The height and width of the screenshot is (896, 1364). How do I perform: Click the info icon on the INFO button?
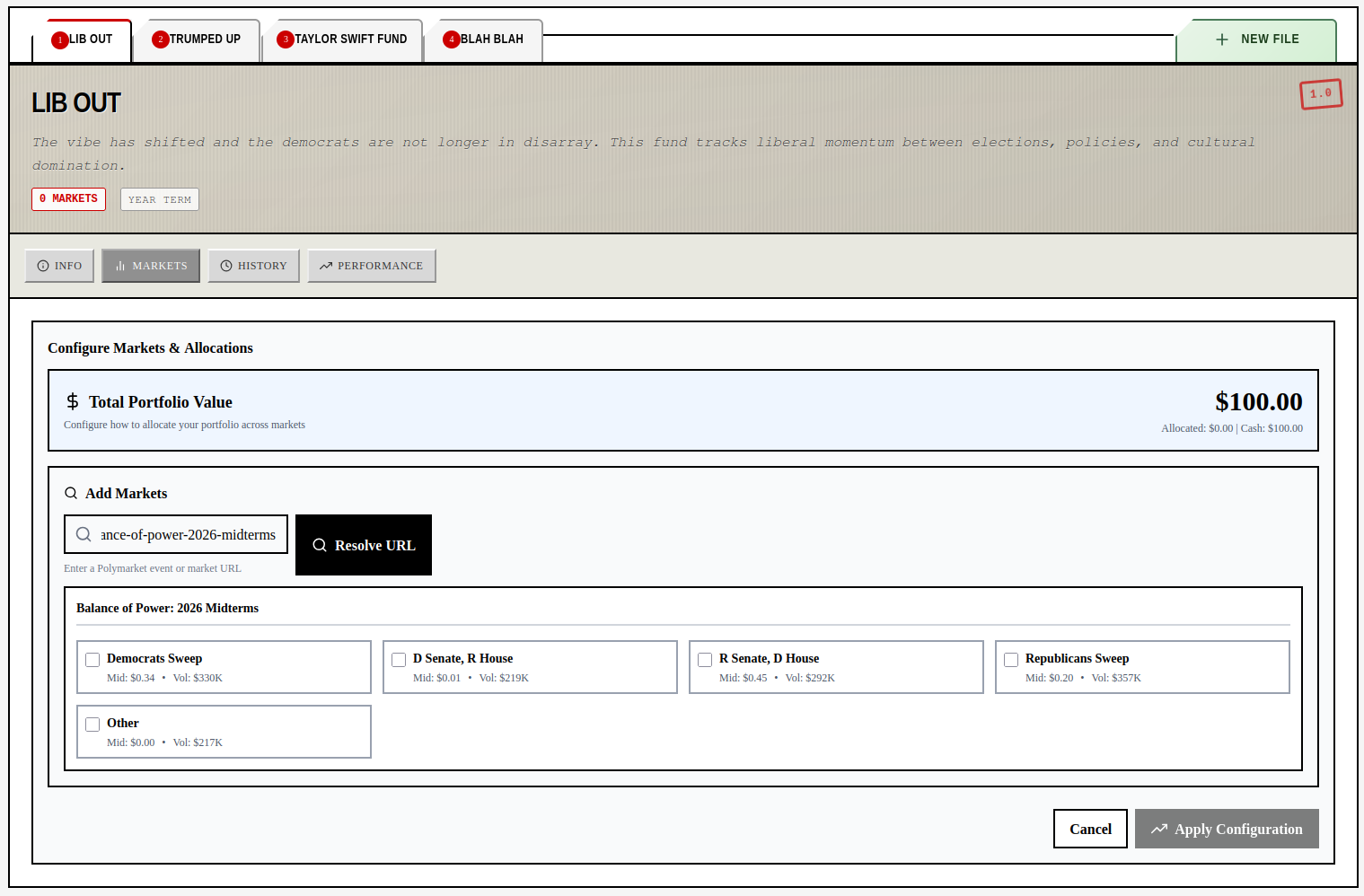coord(44,265)
